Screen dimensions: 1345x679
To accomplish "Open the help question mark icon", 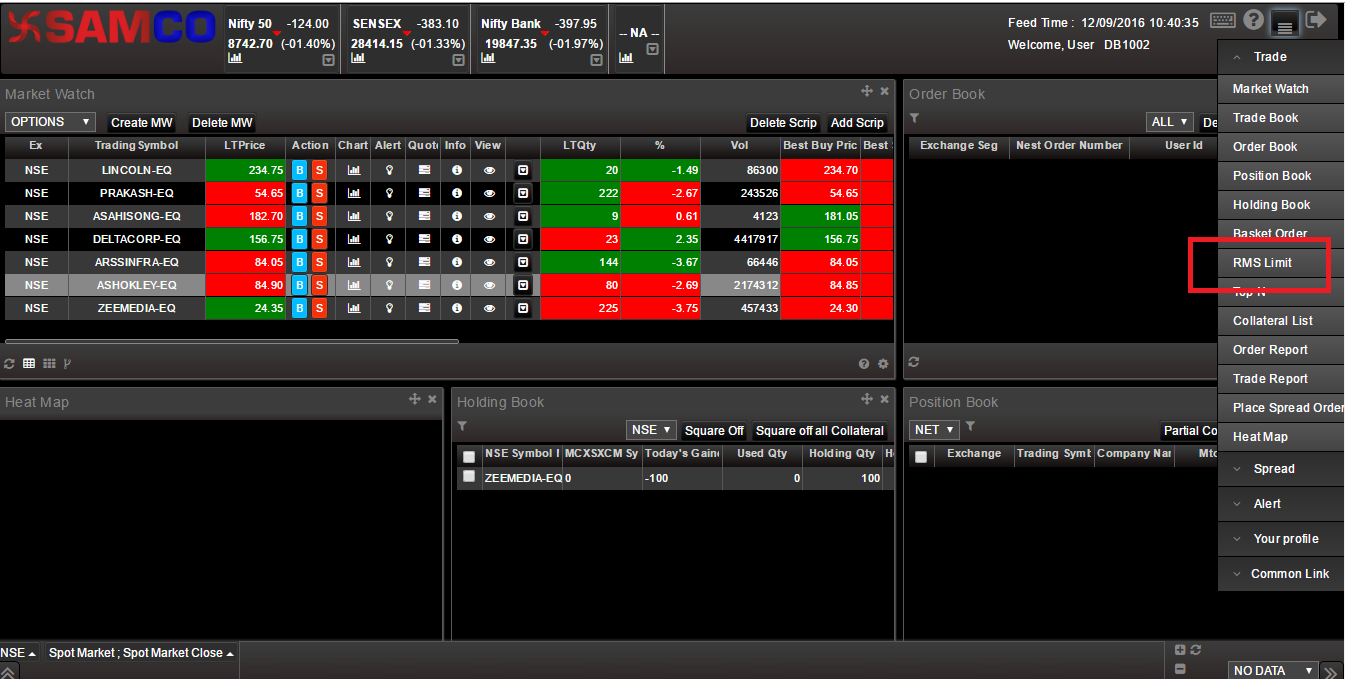I will pyautogui.click(x=1254, y=20).
